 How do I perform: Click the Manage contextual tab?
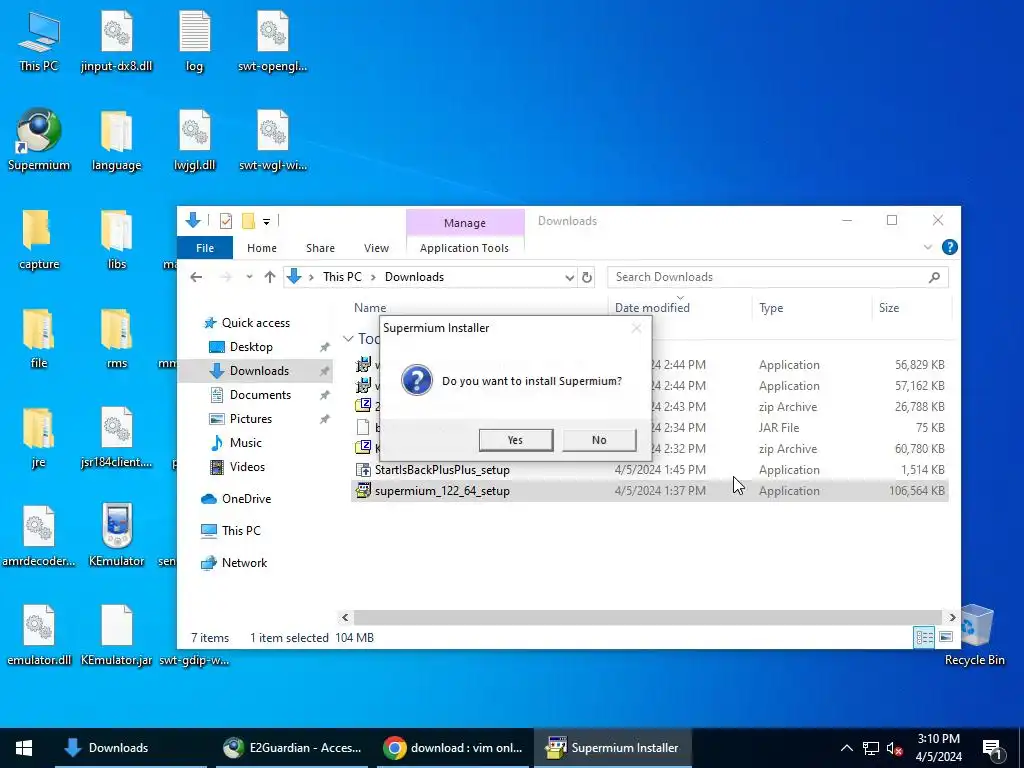coord(465,223)
